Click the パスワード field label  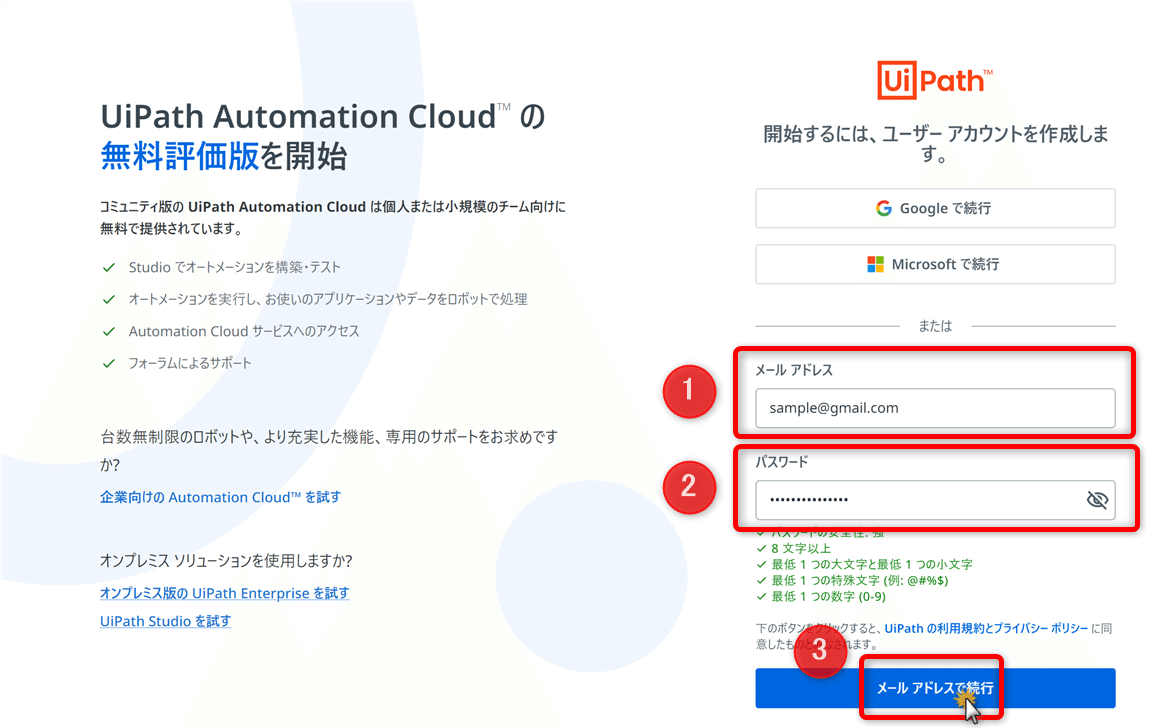[782, 462]
